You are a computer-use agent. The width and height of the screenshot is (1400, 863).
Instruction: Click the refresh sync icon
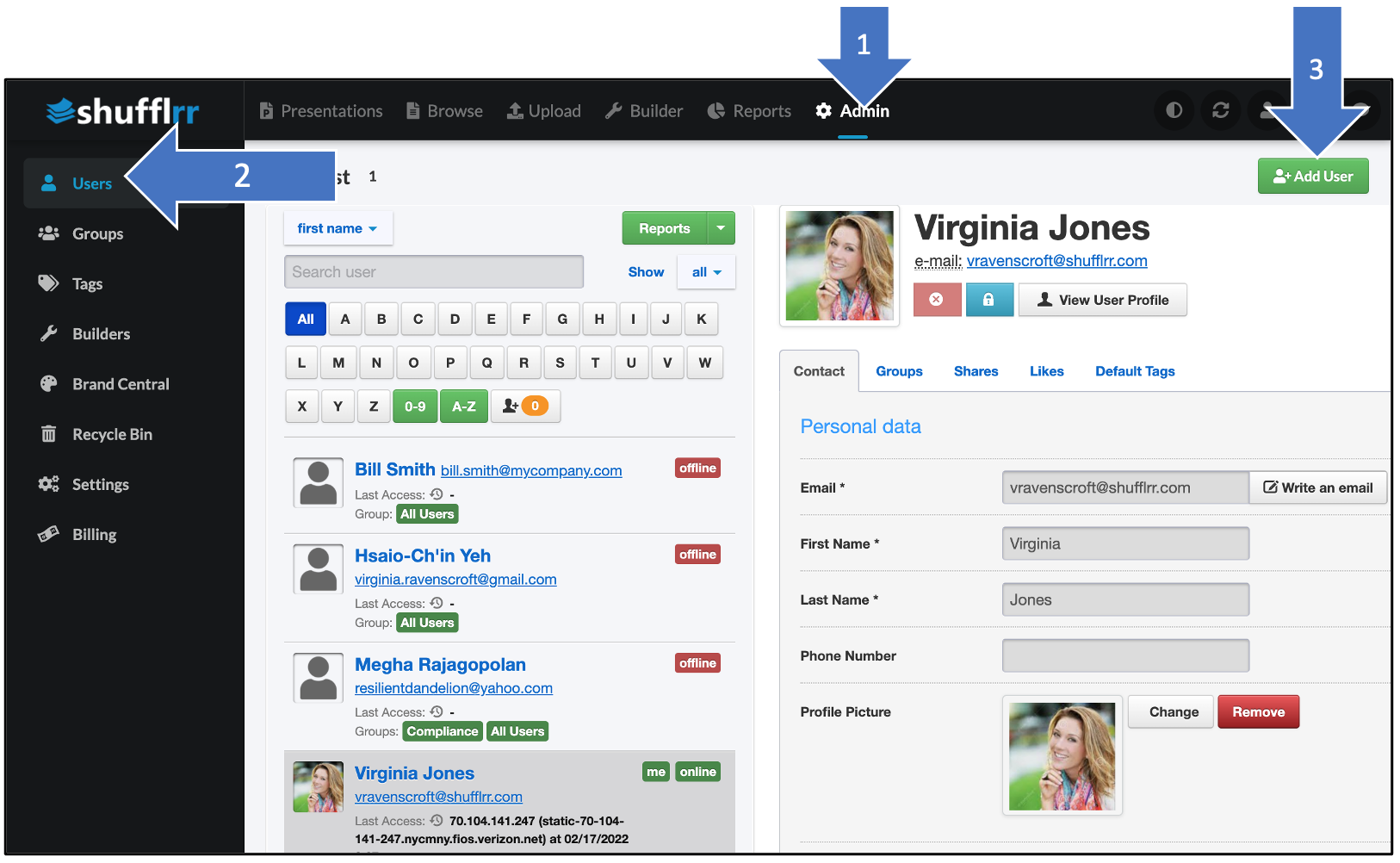click(1221, 110)
